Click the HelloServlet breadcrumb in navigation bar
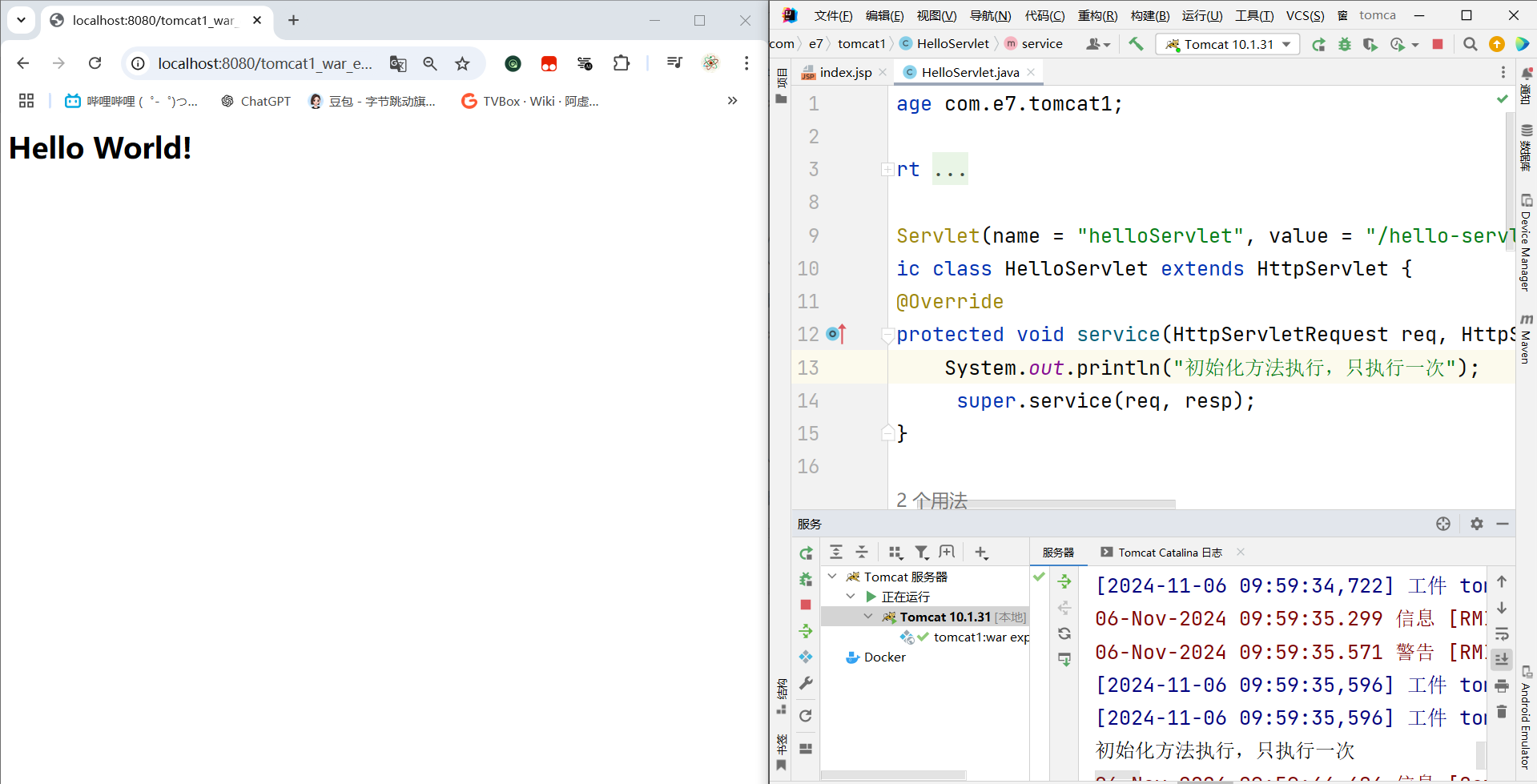This screenshot has height=784, width=1537. tap(944, 44)
